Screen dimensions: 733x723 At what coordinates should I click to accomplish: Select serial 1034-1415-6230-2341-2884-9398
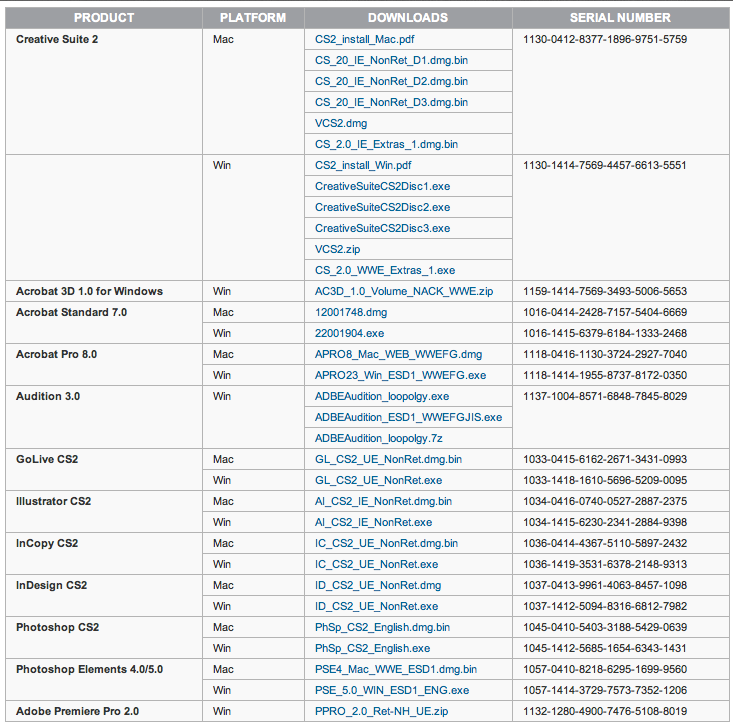pyautogui.click(x=605, y=523)
